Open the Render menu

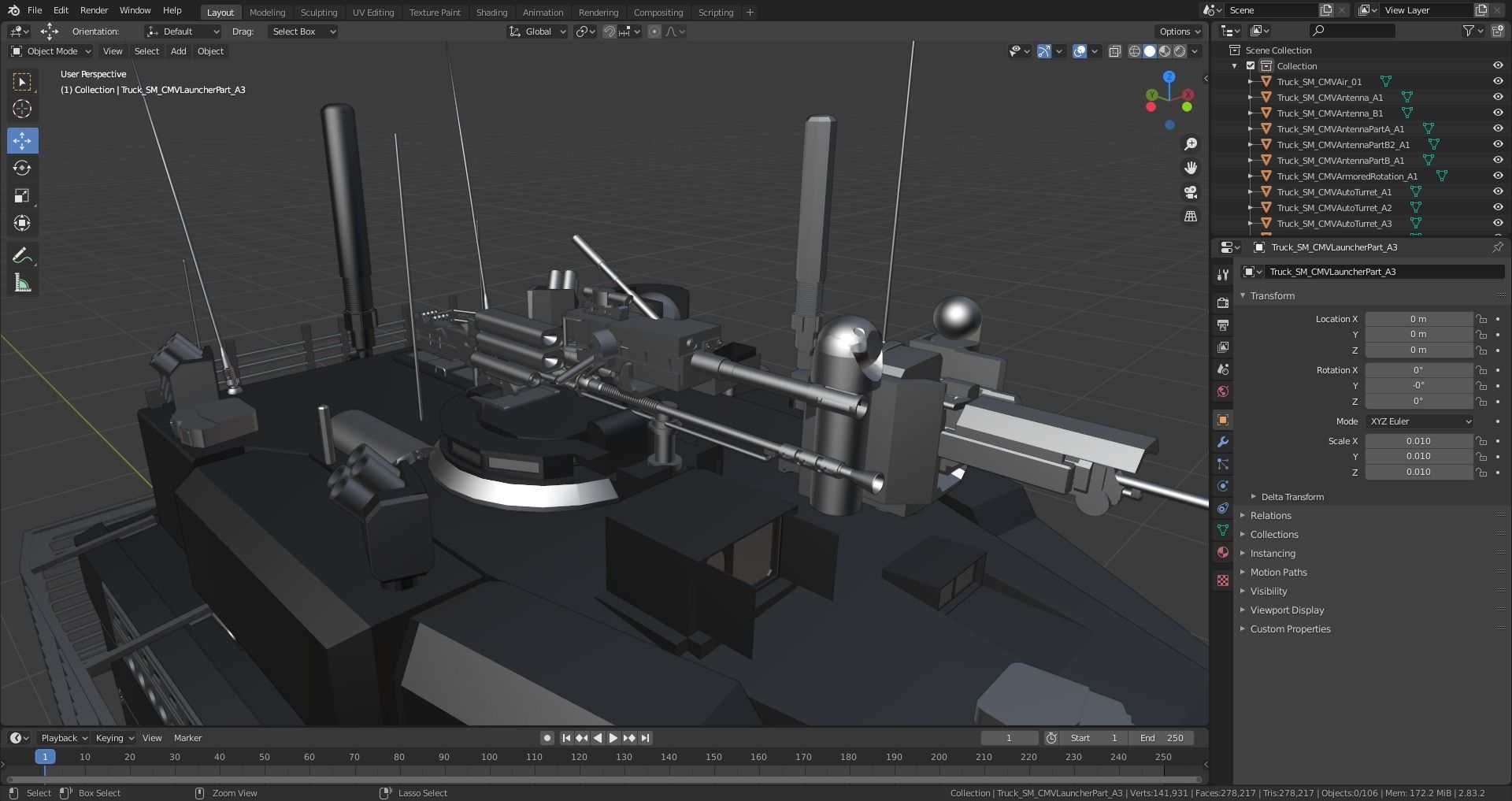point(94,10)
